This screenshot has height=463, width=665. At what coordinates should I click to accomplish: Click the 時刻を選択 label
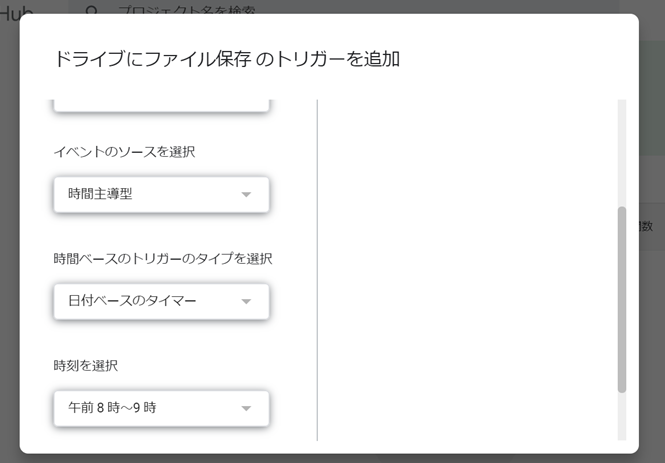tap(86, 365)
